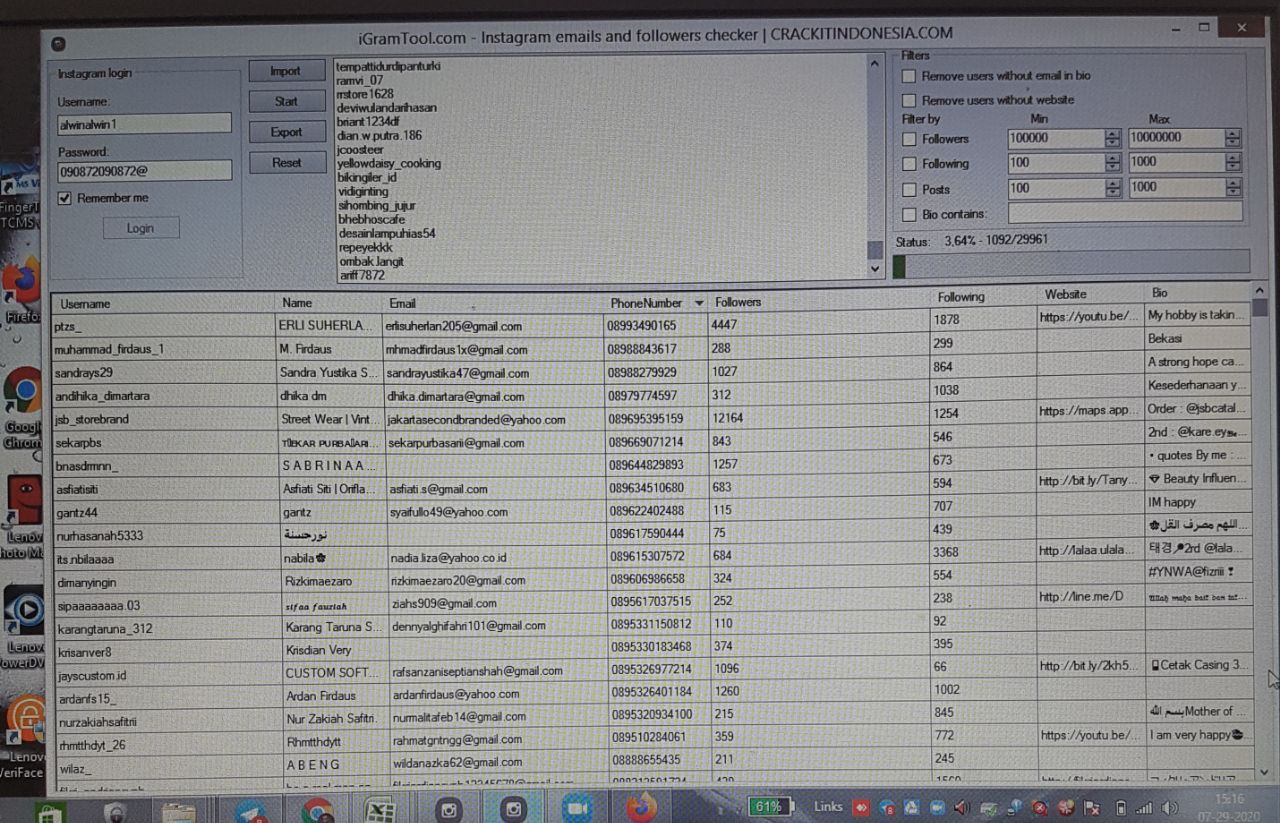This screenshot has width=1280, height=823.
Task: Switch to the highlighted iGramTool taskbar icon
Action: coord(514,808)
